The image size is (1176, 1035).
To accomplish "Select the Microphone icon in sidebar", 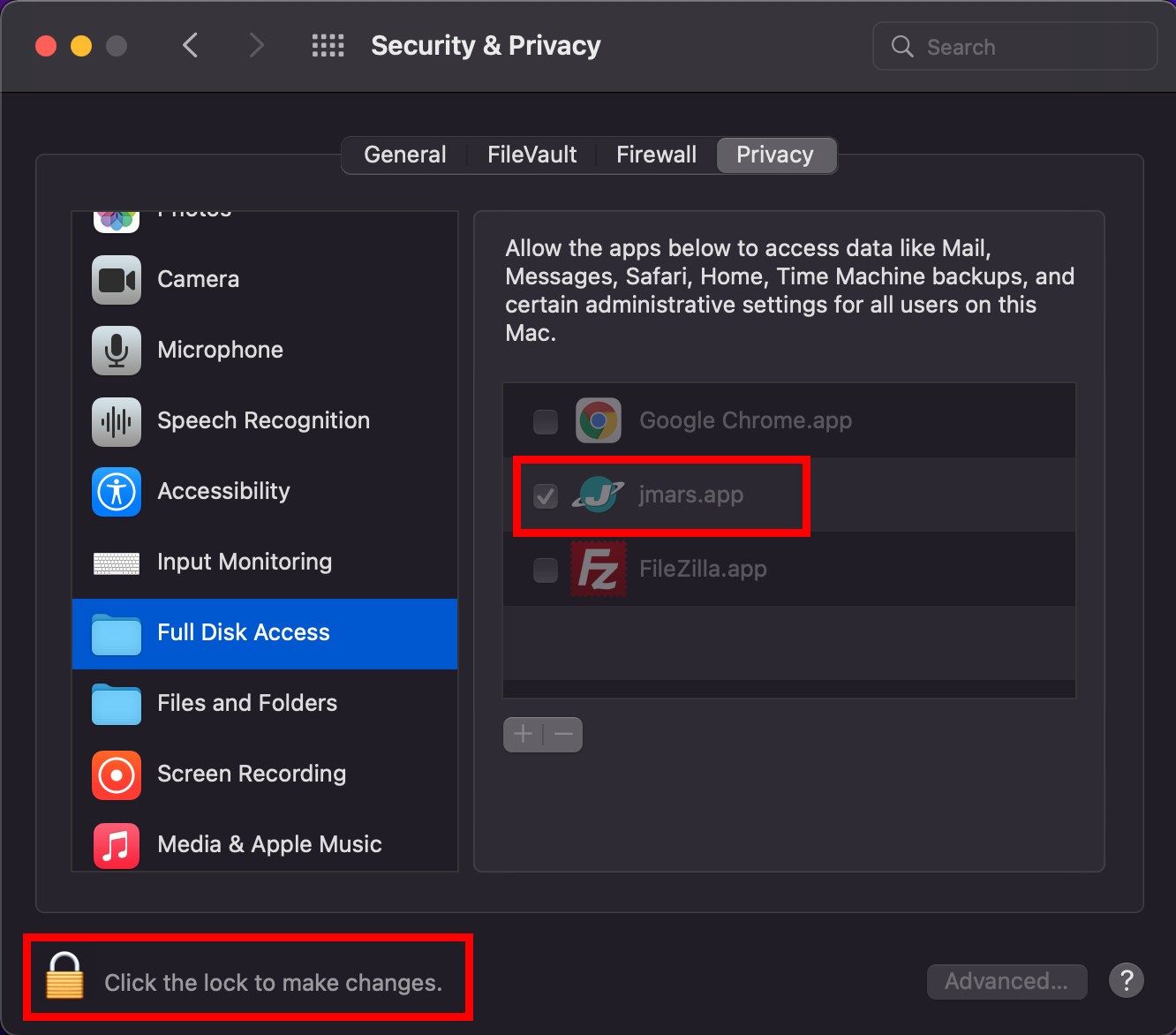I will point(117,351).
